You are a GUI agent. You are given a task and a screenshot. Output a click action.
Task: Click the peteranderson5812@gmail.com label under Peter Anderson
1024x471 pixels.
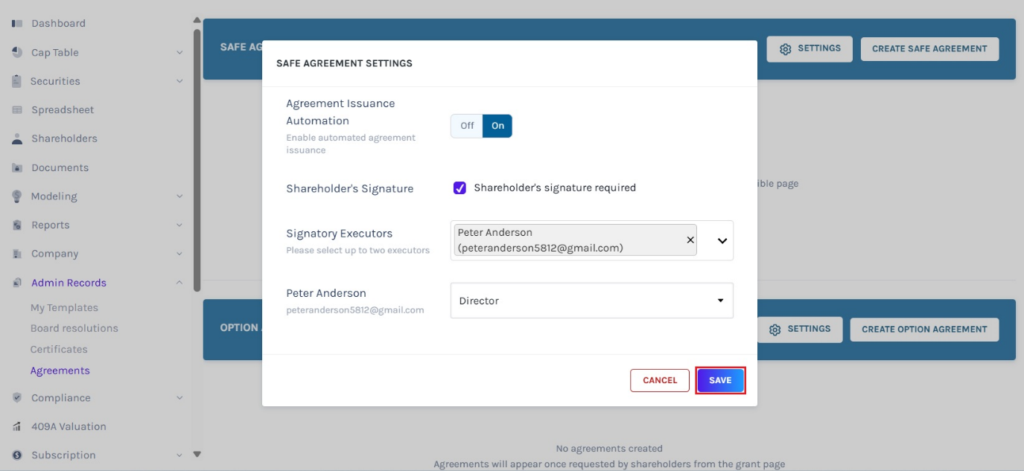tap(355, 310)
